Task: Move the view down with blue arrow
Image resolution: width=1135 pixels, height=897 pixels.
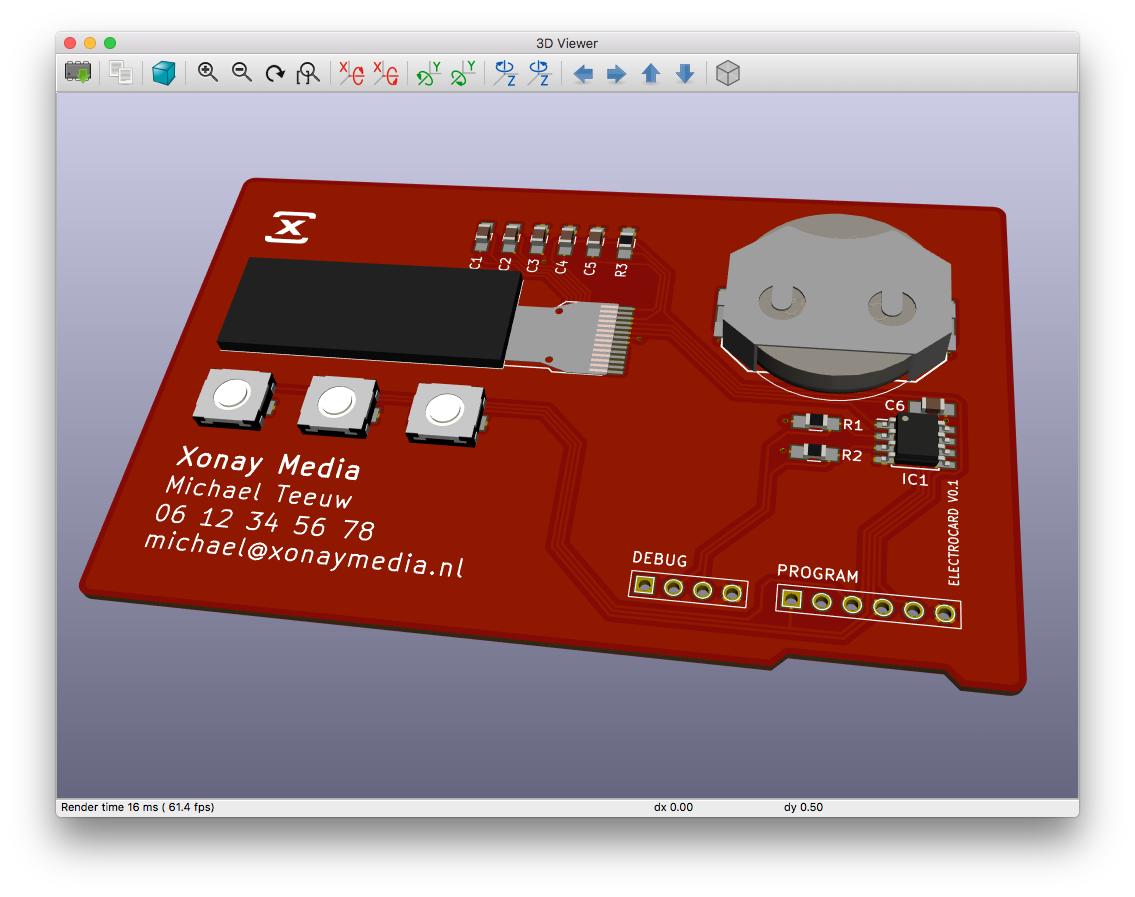Action: [x=685, y=74]
